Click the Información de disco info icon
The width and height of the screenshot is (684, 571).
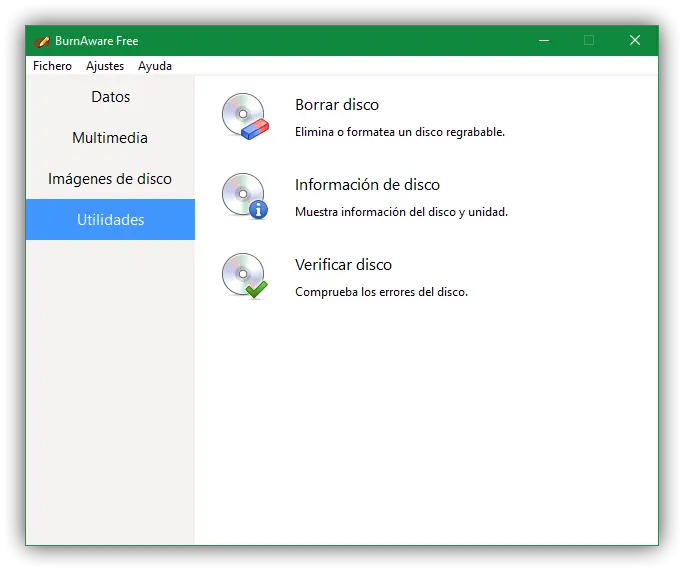245,196
